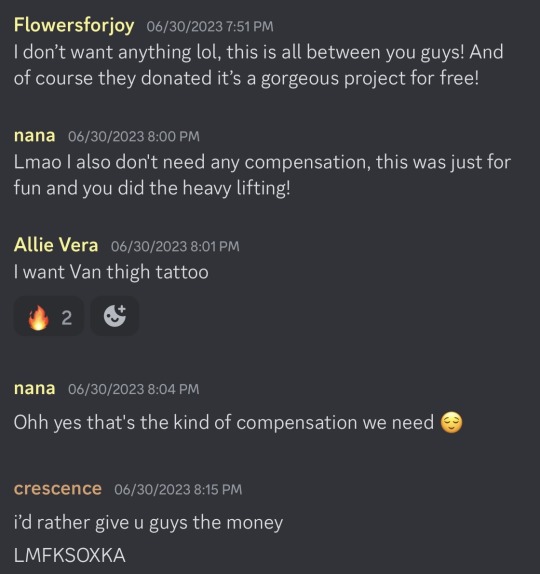Open the add reaction emoji picker

click(115, 316)
